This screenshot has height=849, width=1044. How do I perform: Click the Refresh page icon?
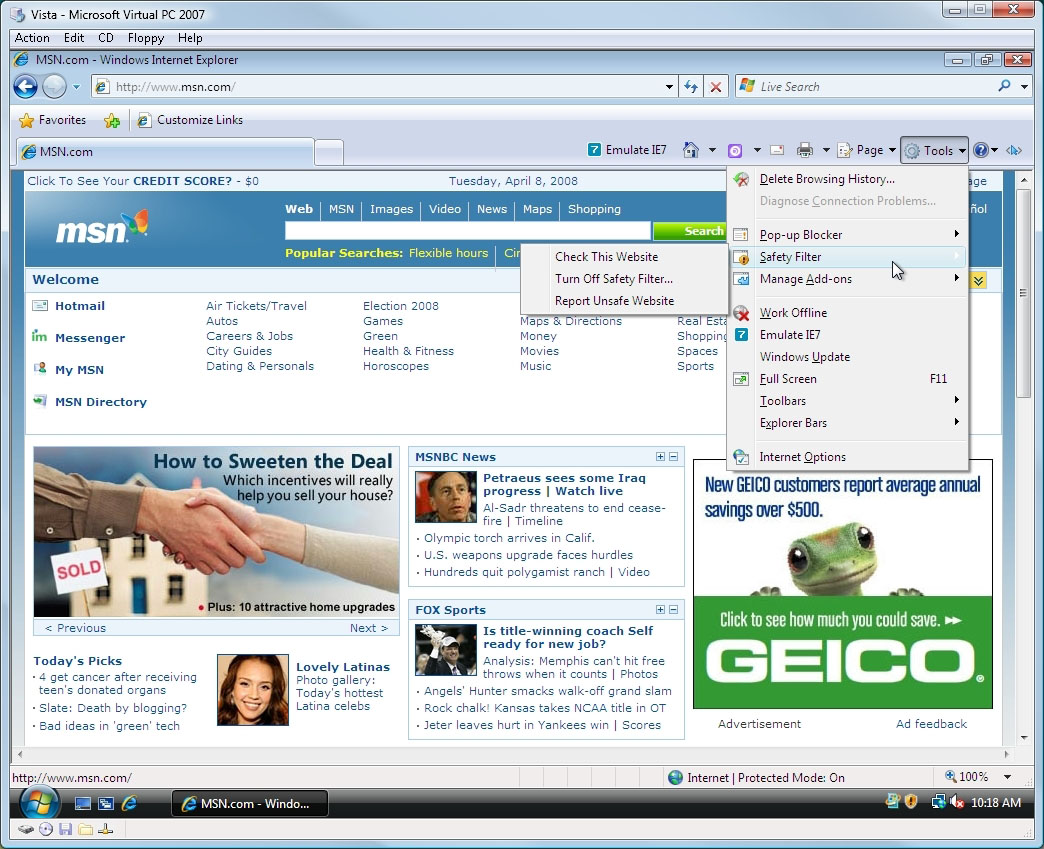click(690, 87)
